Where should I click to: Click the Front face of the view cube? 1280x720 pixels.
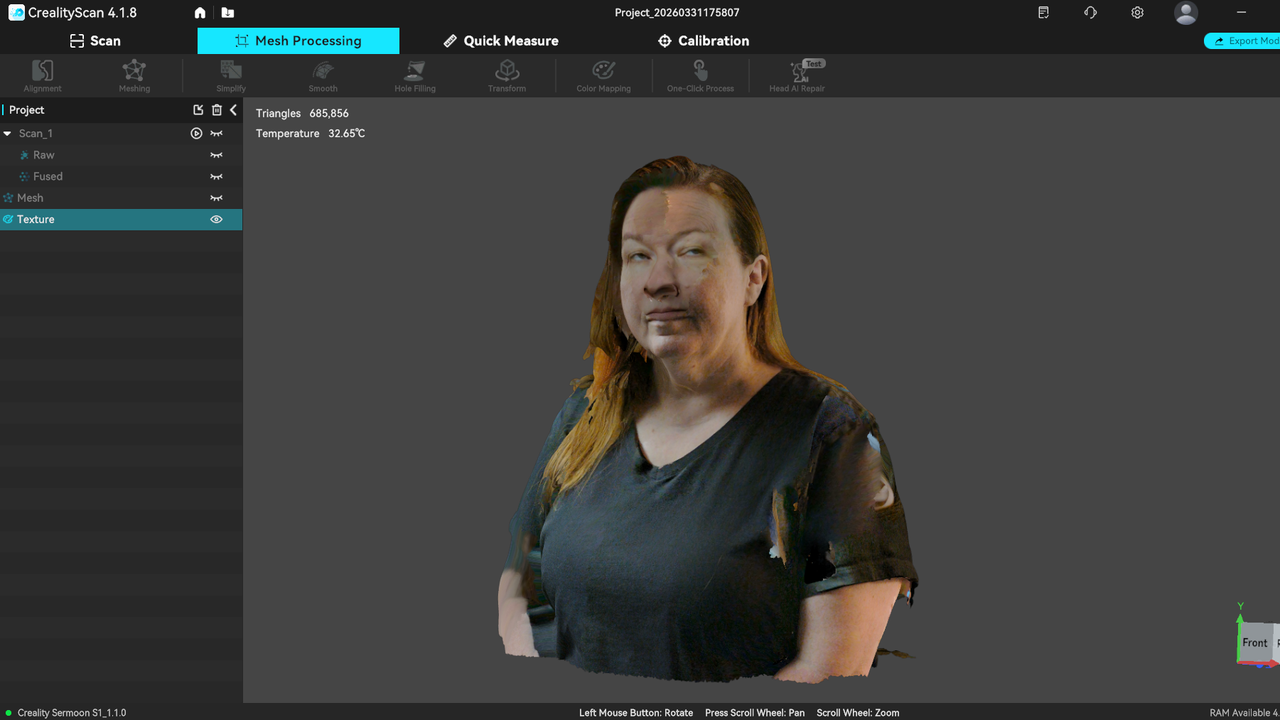1254,642
